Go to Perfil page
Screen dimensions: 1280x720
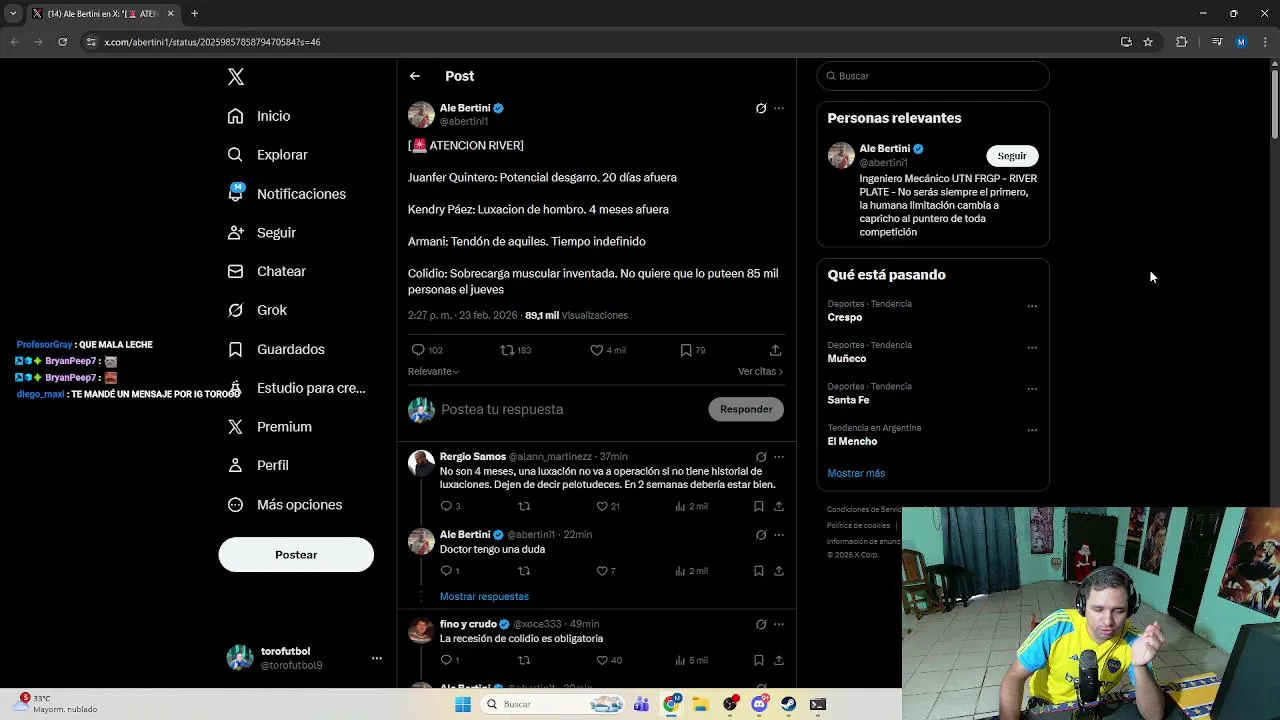click(258, 465)
